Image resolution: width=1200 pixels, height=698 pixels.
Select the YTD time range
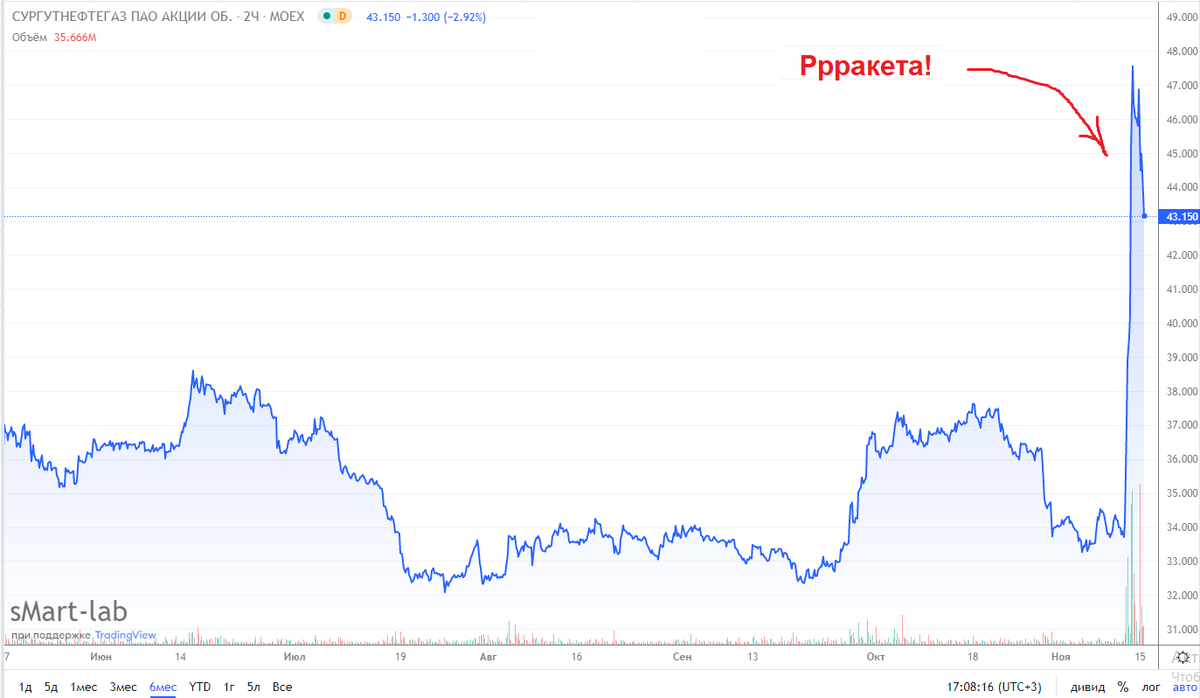click(200, 687)
